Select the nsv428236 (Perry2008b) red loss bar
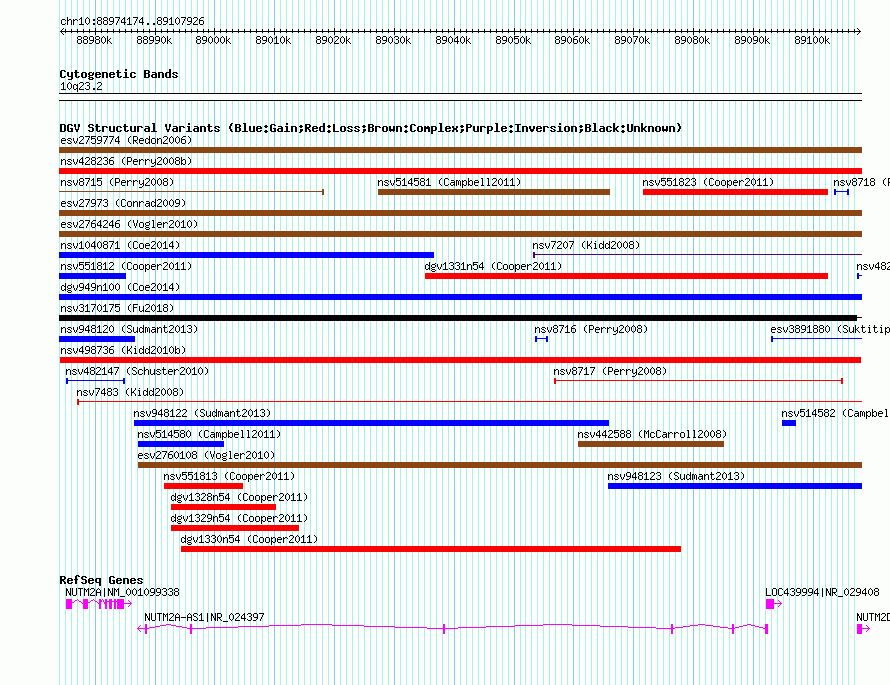The width and height of the screenshot is (890, 685). pyautogui.click(x=460, y=171)
